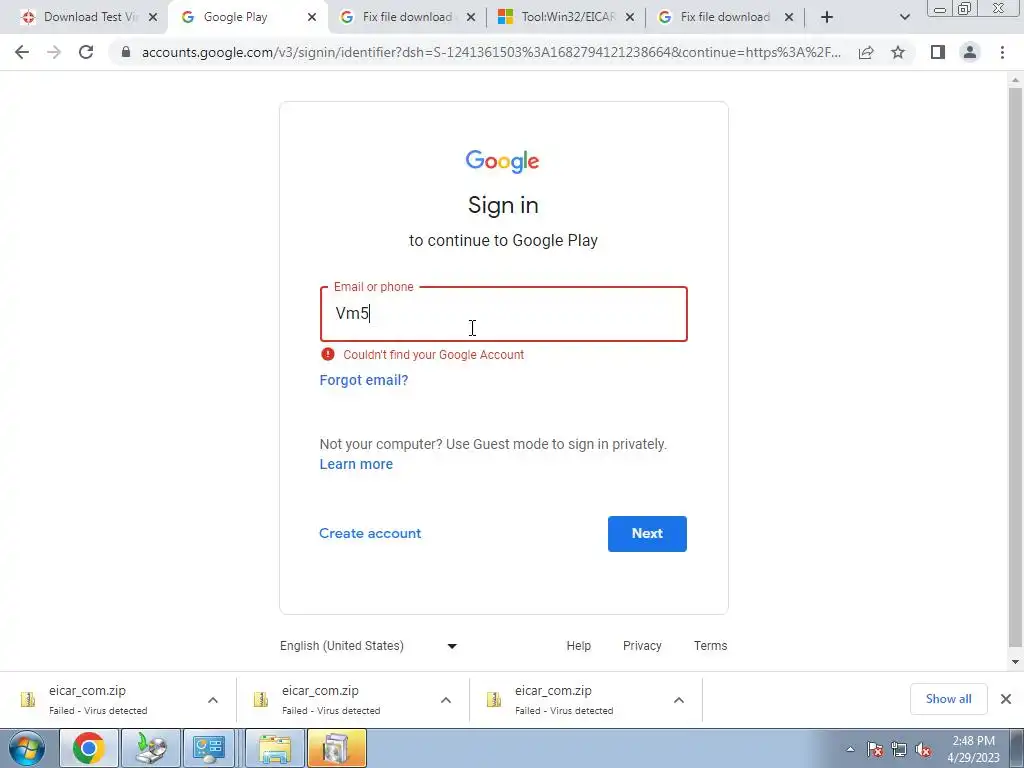Click the Forgot email? link
Screen dimensions: 1024x768
(x=364, y=380)
